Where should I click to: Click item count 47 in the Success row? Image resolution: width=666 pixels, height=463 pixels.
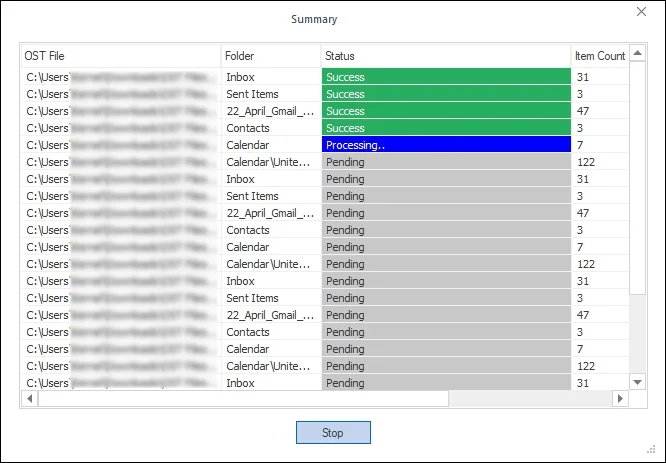pyautogui.click(x=600, y=111)
